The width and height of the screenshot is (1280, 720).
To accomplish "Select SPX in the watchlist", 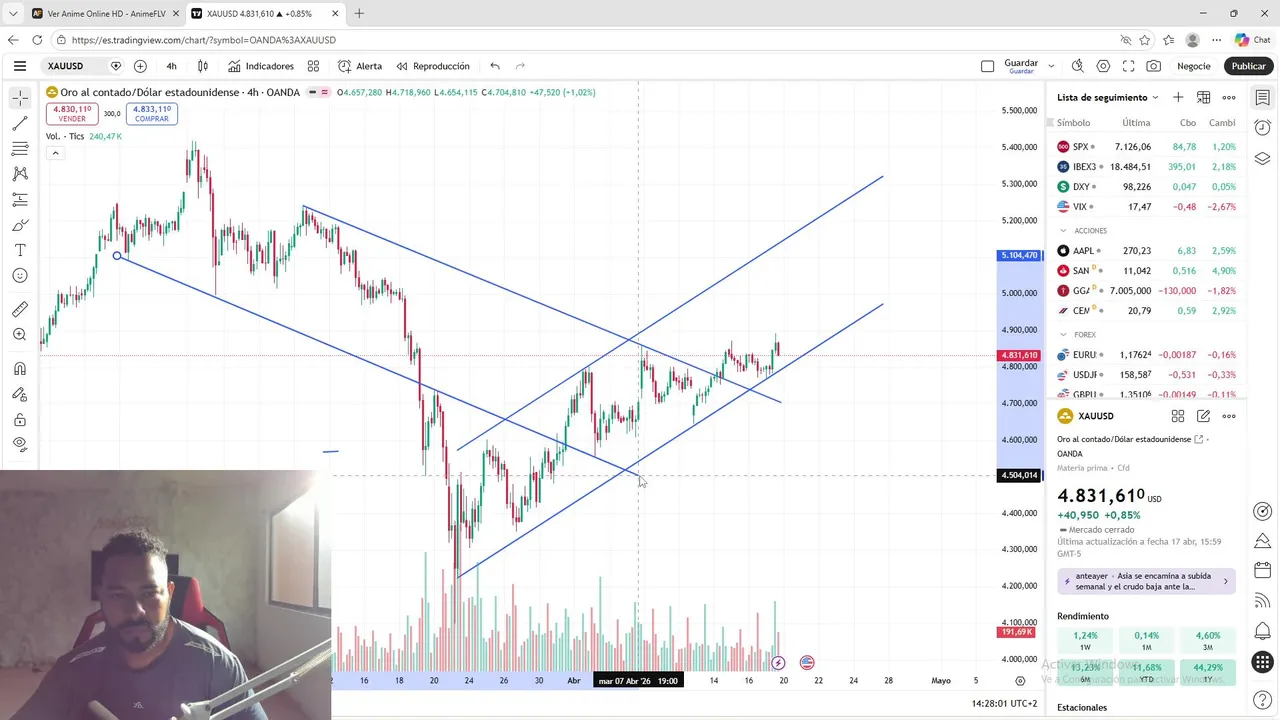I will pyautogui.click(x=1146, y=147).
